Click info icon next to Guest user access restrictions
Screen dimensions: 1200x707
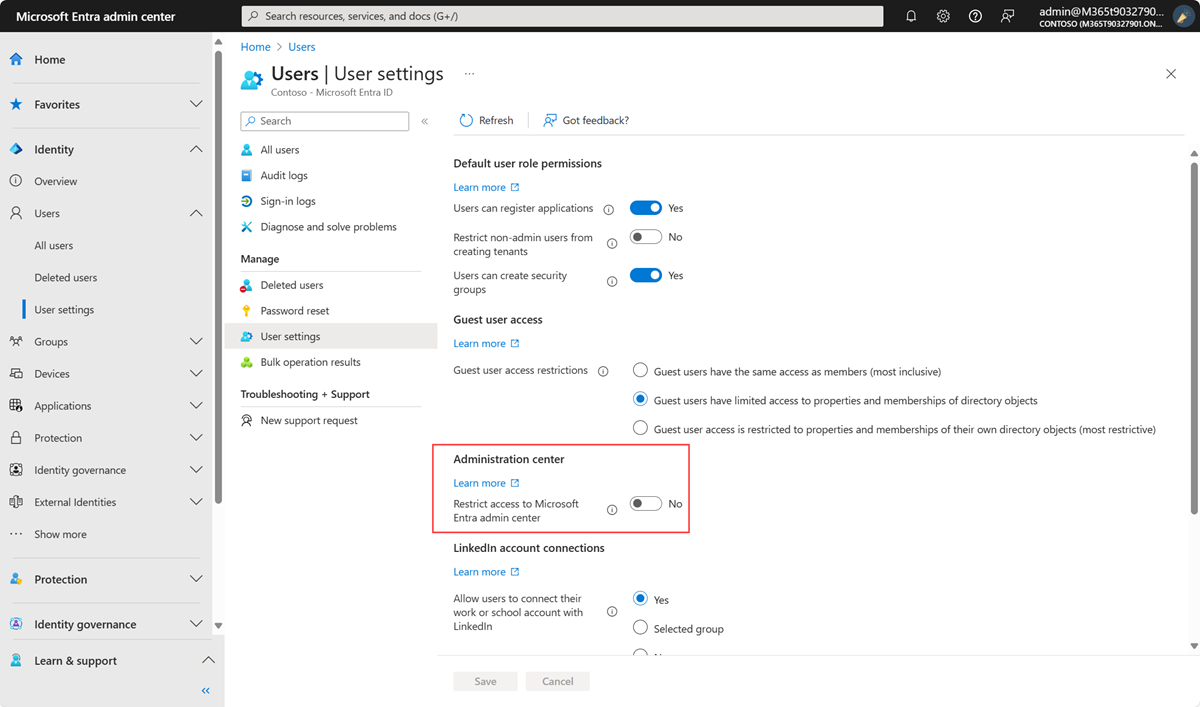pyautogui.click(x=603, y=371)
